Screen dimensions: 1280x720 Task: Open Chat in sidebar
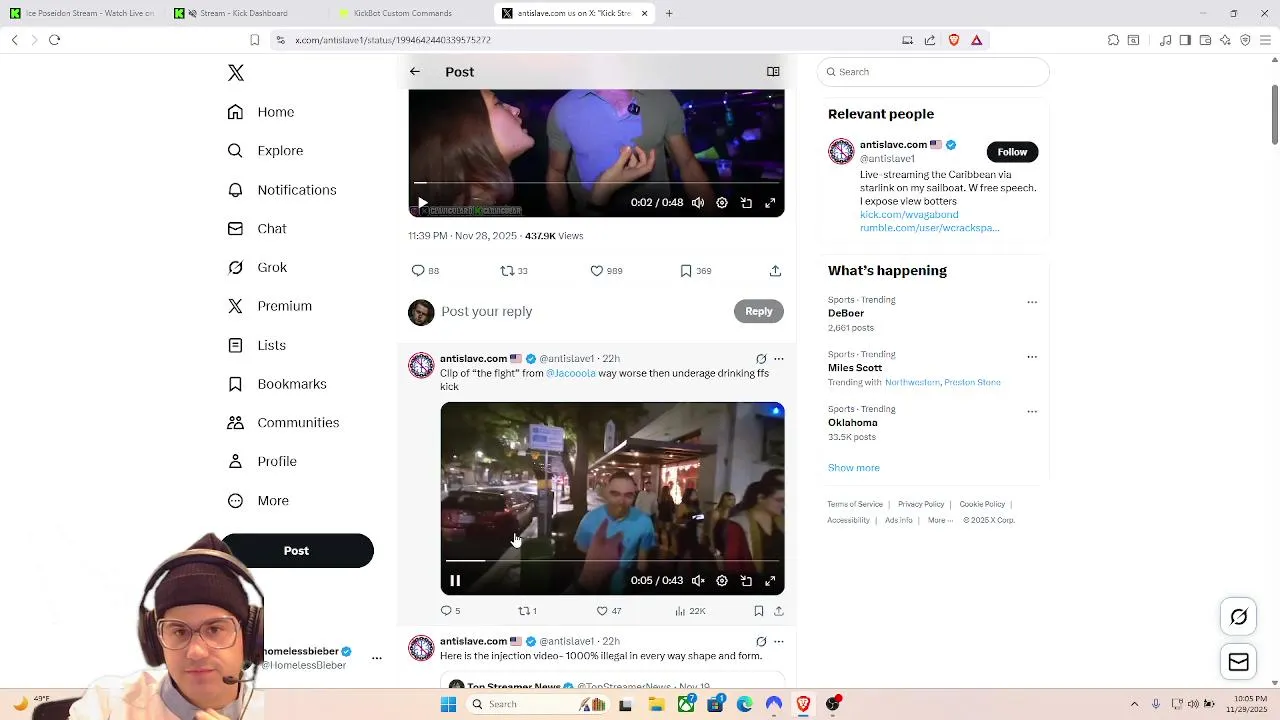tap(258, 229)
